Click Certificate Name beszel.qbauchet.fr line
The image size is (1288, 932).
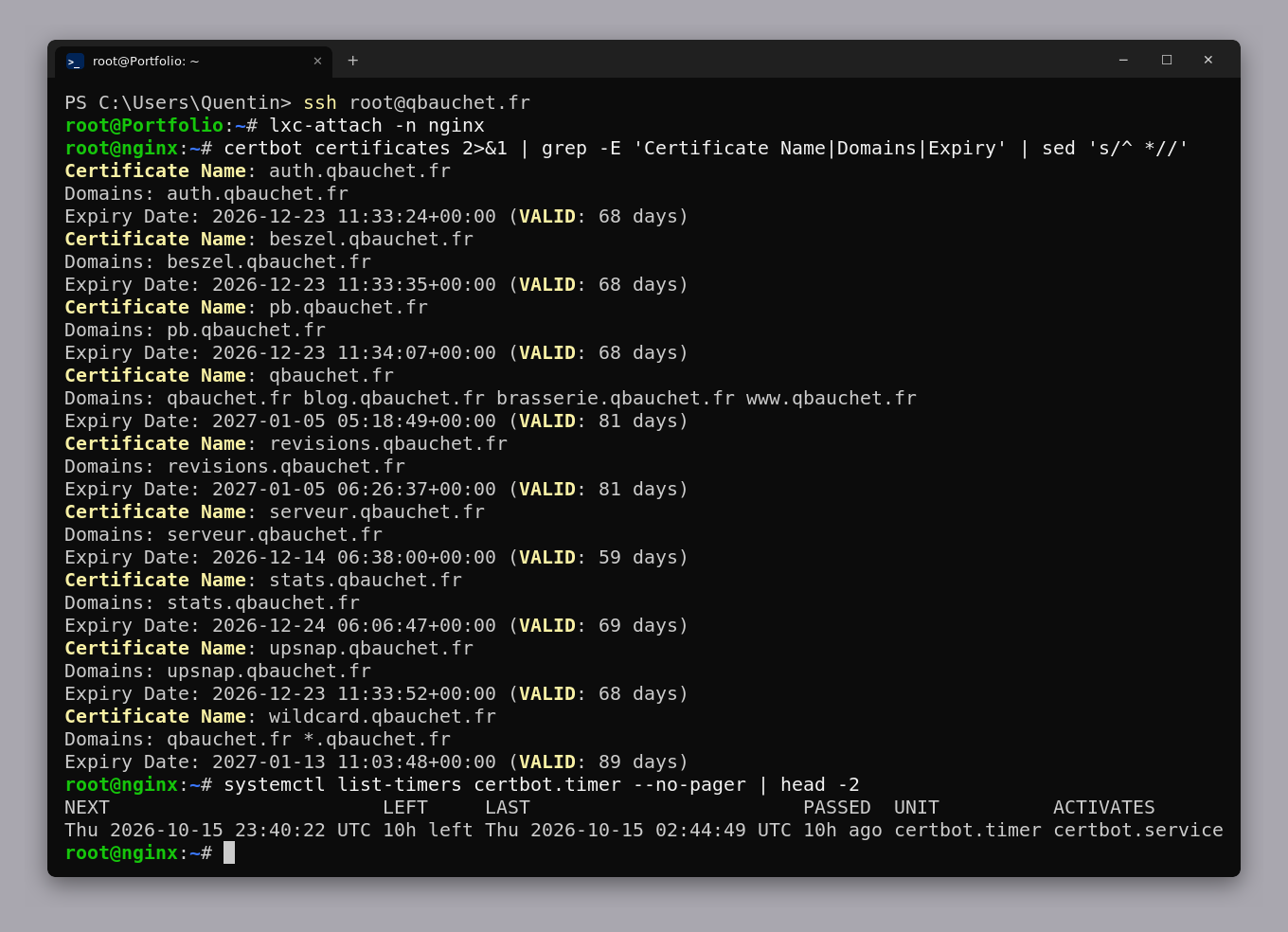(x=269, y=239)
